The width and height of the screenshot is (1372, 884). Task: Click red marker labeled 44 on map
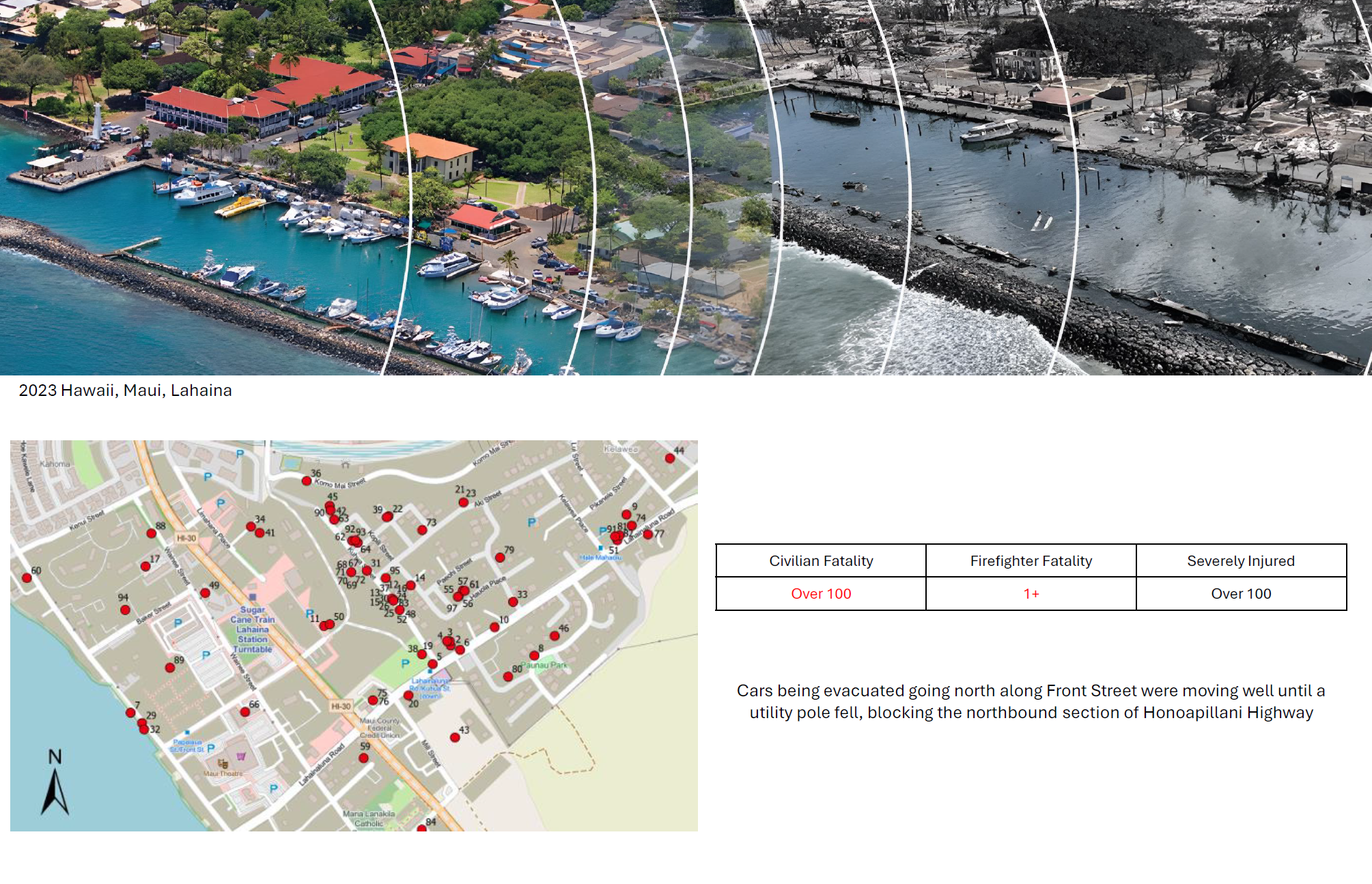[670, 459]
